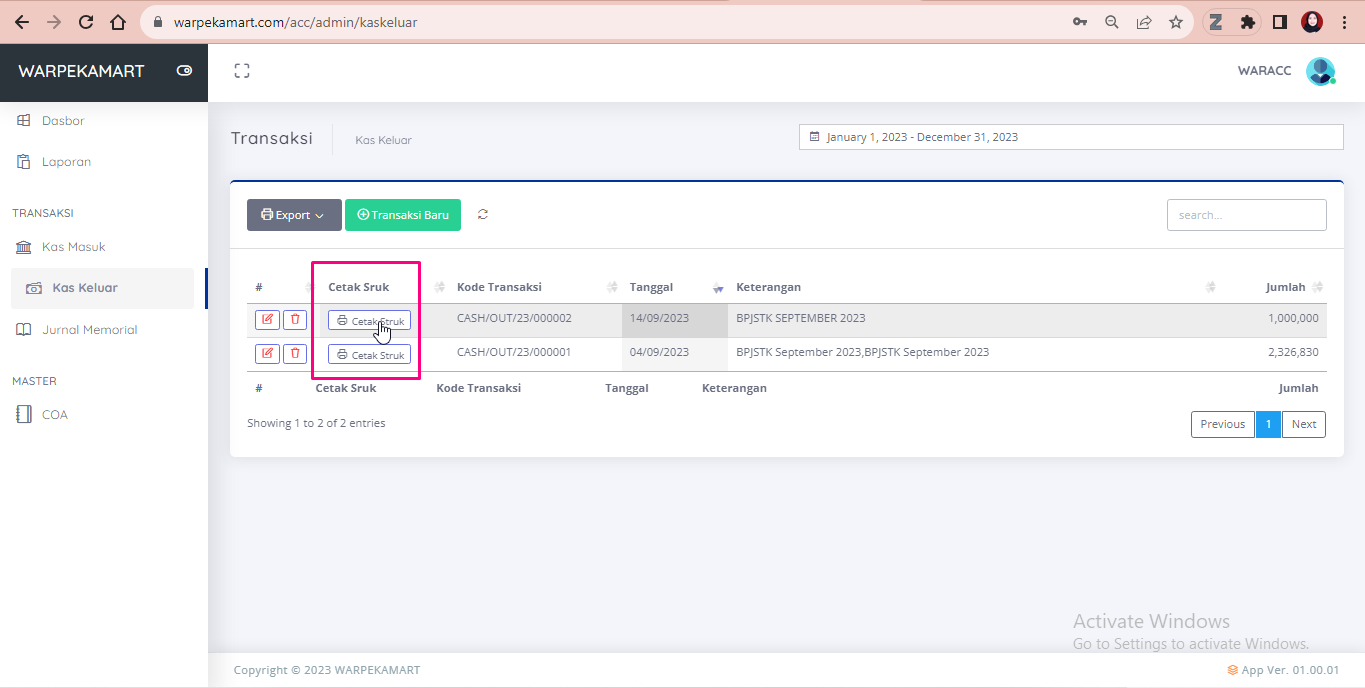Click the Transaksi page title
The image size is (1365, 688).
(x=271, y=138)
